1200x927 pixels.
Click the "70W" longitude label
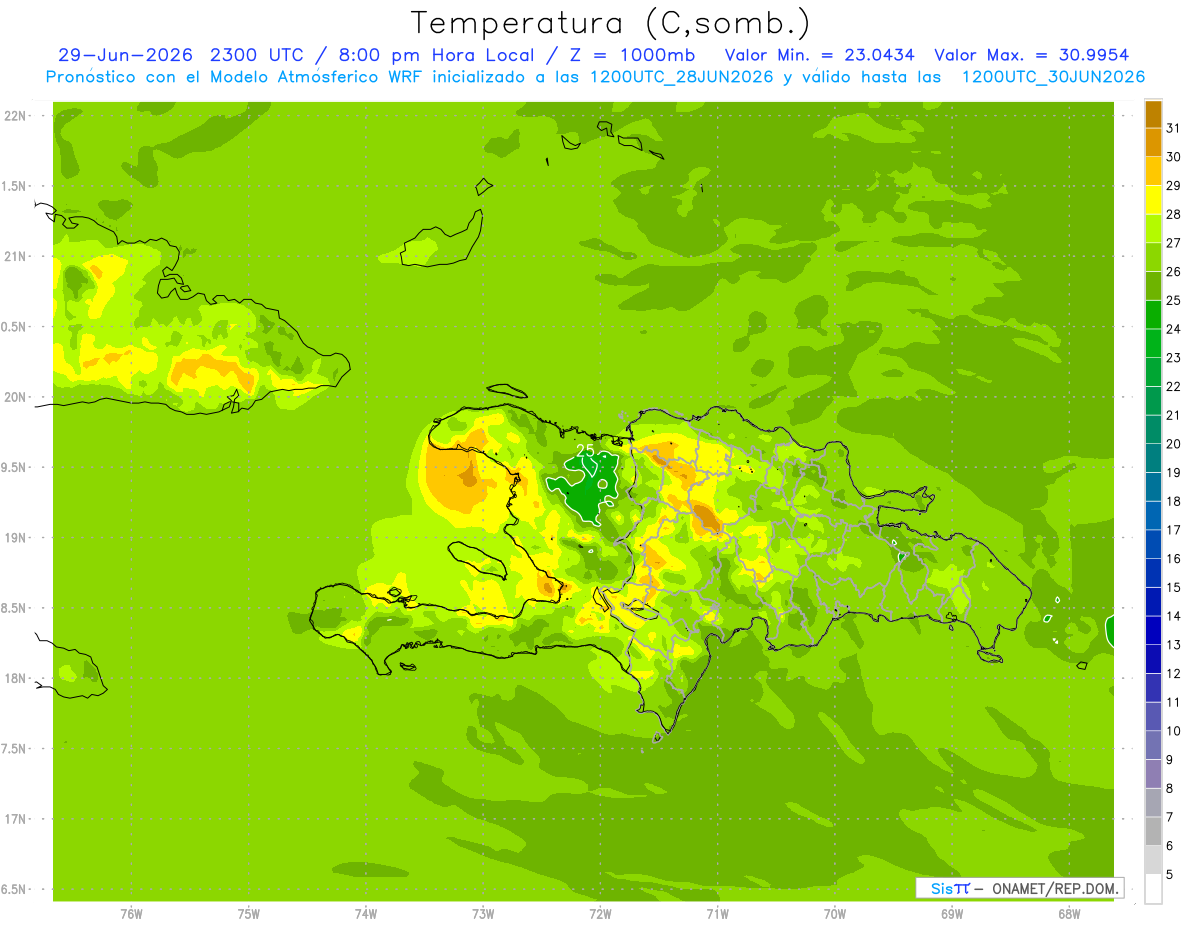tap(835, 914)
